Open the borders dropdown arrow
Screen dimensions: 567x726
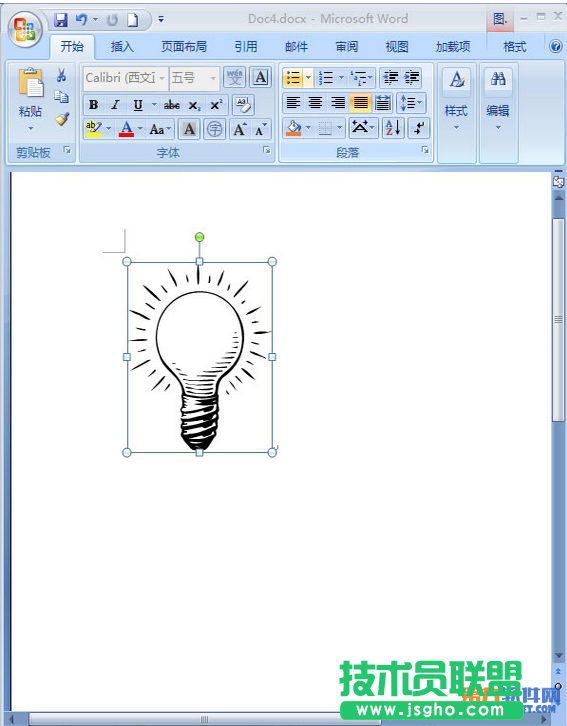340,127
